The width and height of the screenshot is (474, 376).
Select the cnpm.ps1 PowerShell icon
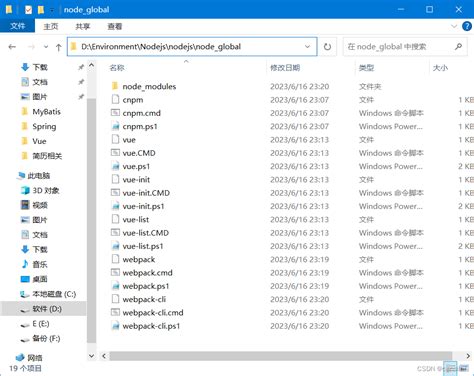click(x=115, y=126)
